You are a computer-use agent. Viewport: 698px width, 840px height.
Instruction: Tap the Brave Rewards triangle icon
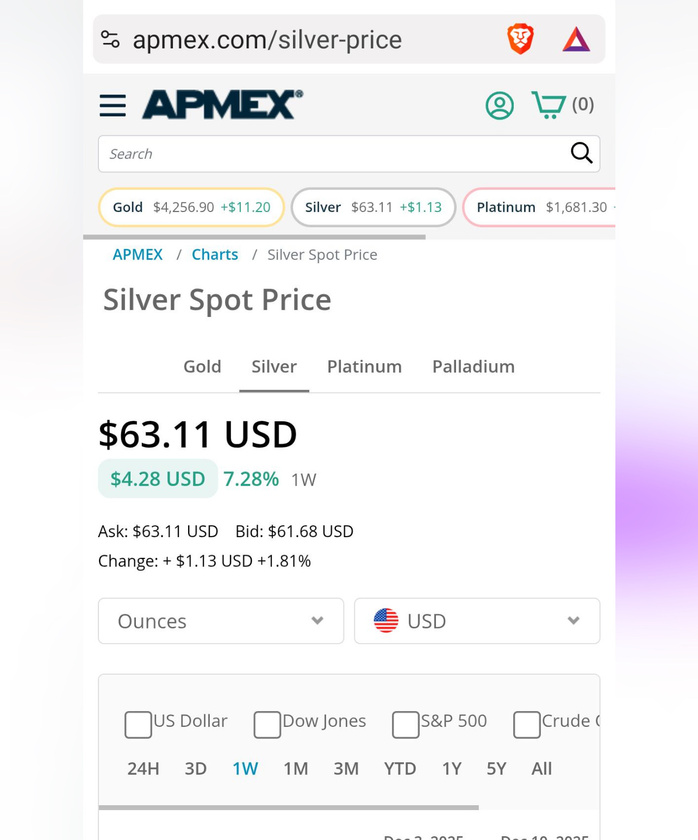(576, 40)
